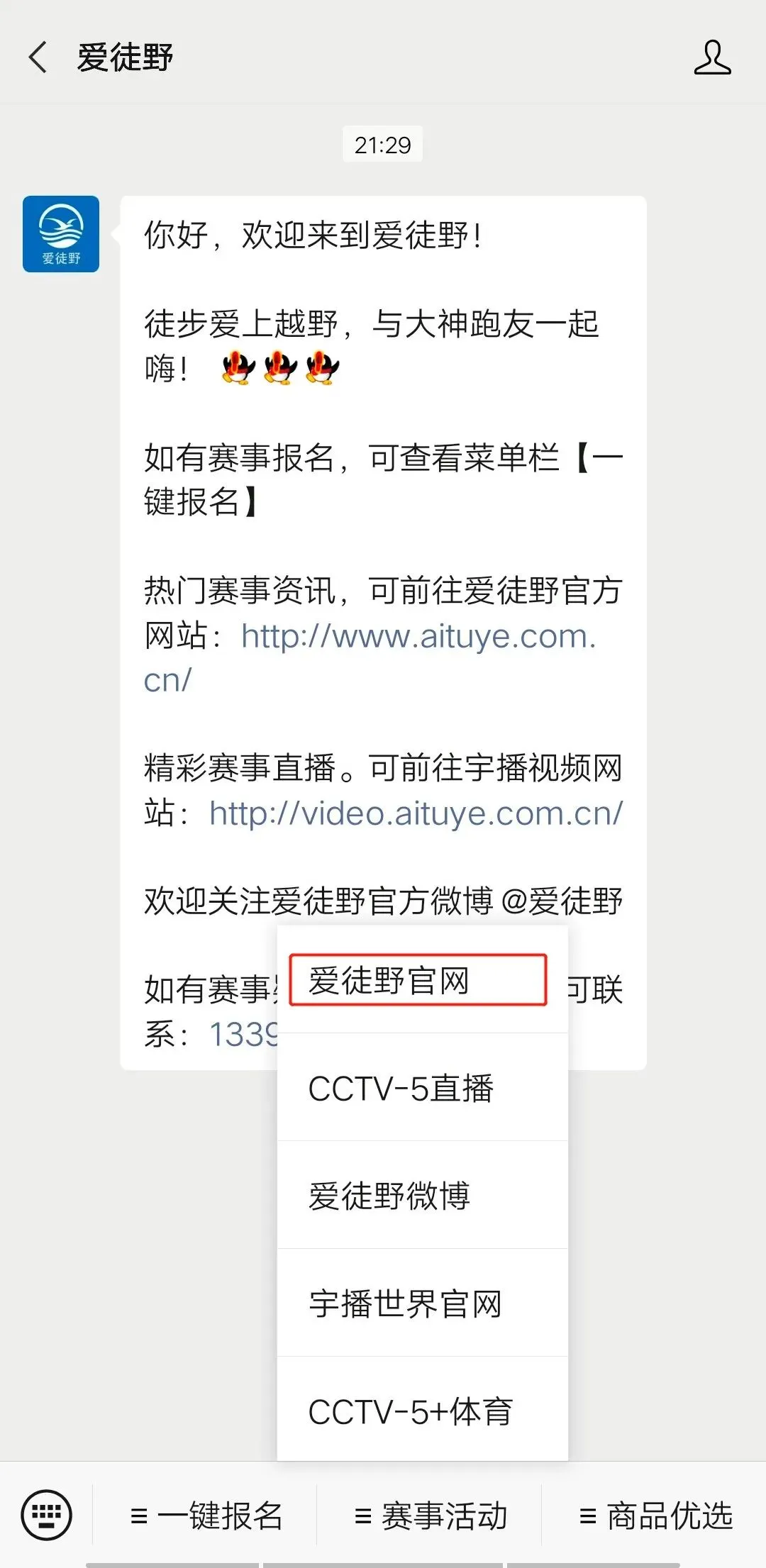Viewport: 766px width, 1568px height.
Task: Click the 爱徒野 chat title
Action: [125, 57]
